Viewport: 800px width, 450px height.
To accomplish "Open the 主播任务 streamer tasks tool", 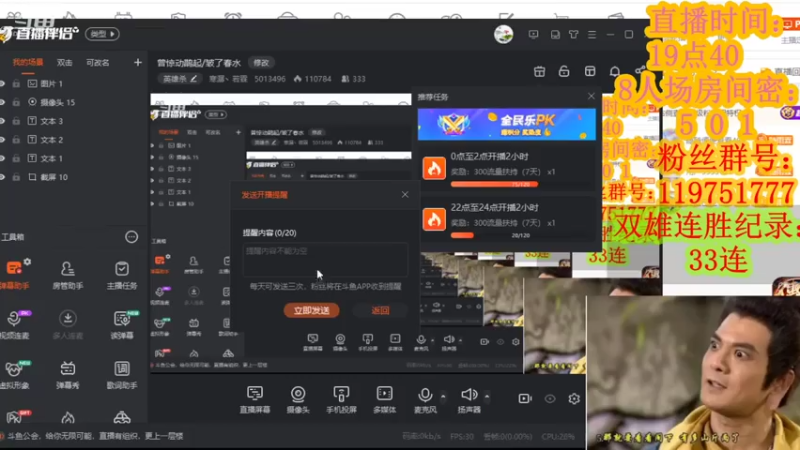I will (x=121, y=275).
